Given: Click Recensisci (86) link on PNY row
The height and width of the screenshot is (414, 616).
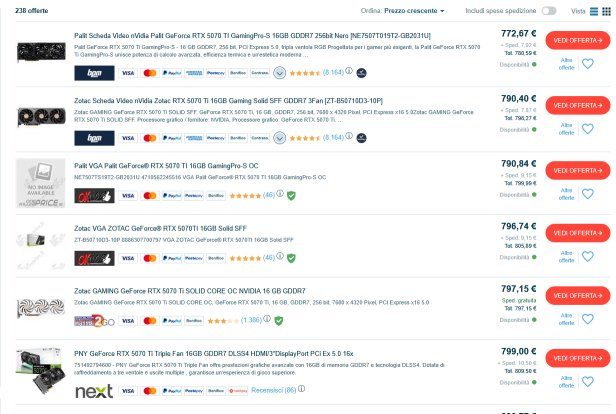Looking at the screenshot, I should (274, 390).
